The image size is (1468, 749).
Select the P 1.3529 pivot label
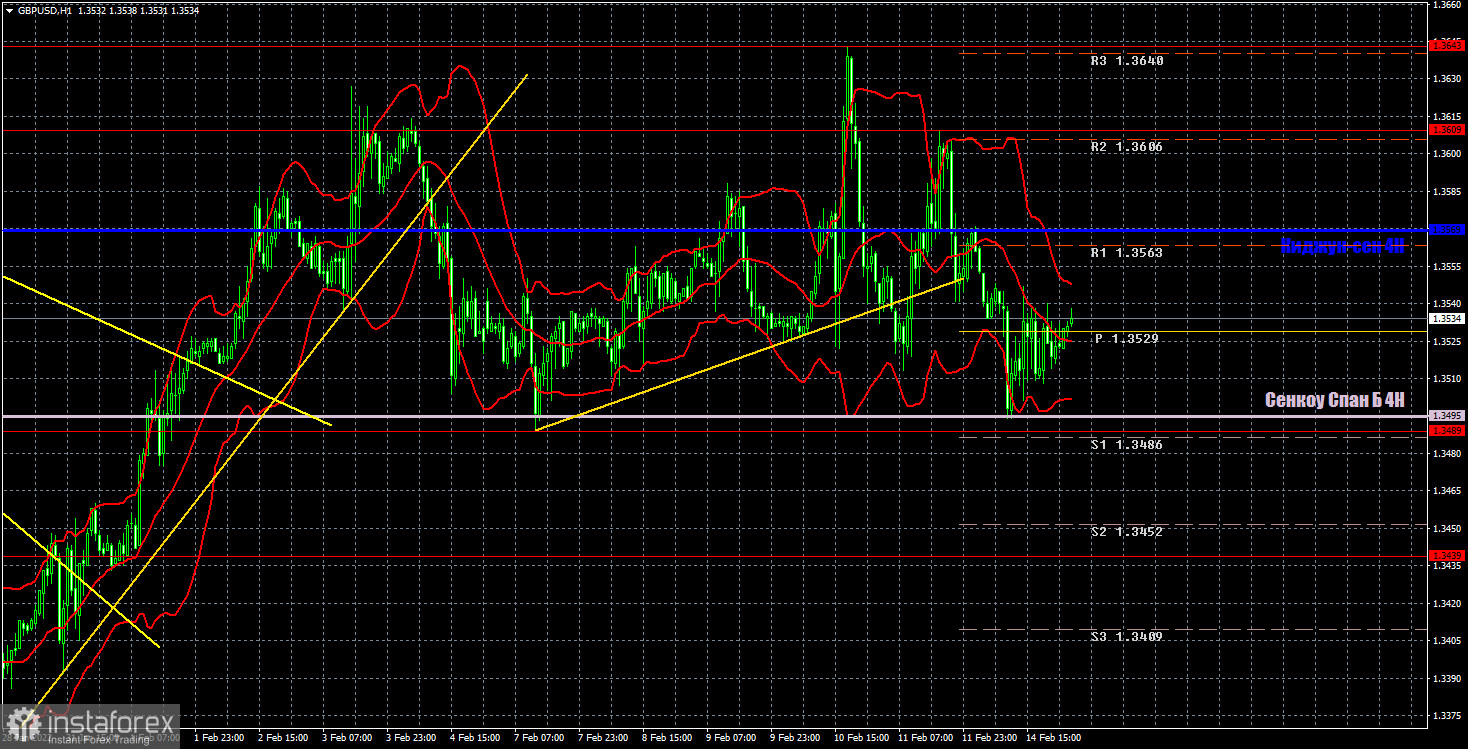pos(1127,339)
